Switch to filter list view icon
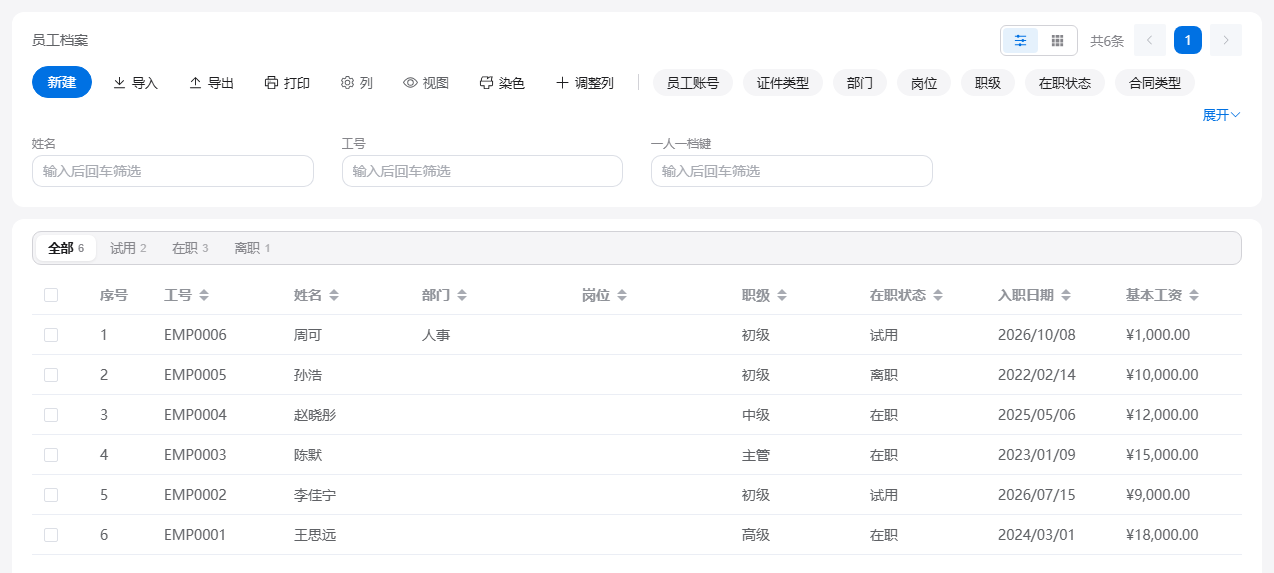The image size is (1274, 573). coord(1021,40)
